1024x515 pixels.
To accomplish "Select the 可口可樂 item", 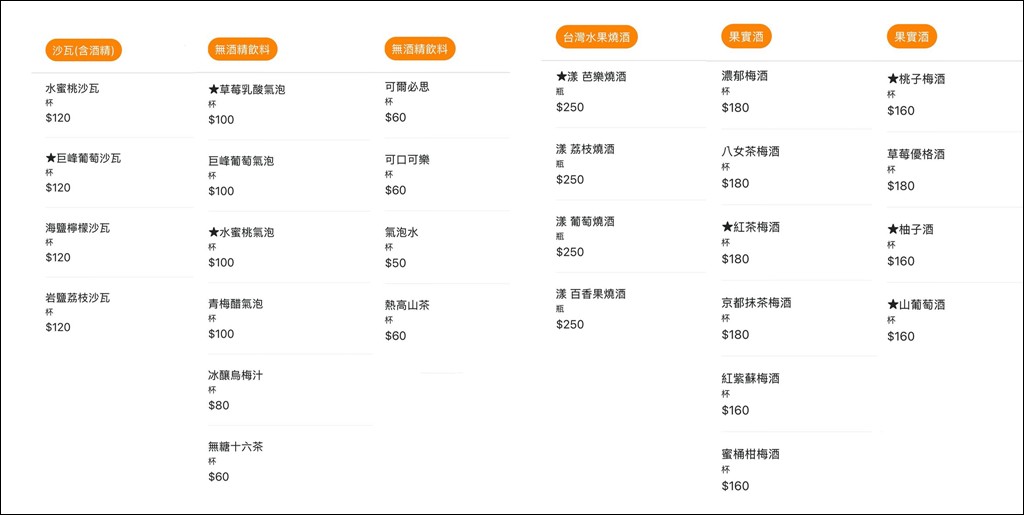I will click(x=408, y=160).
